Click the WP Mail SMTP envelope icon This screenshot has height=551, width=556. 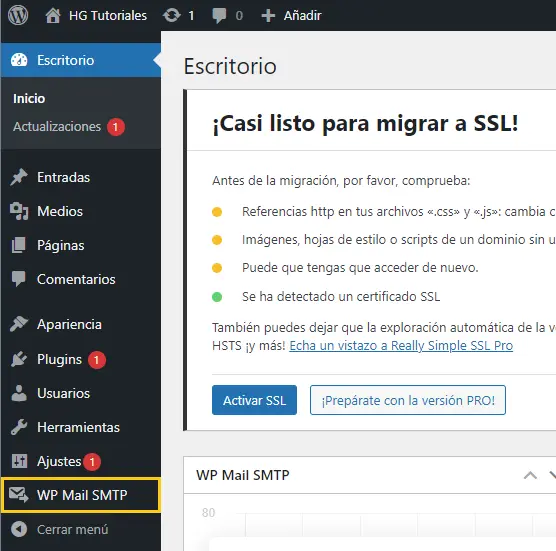click(18, 495)
